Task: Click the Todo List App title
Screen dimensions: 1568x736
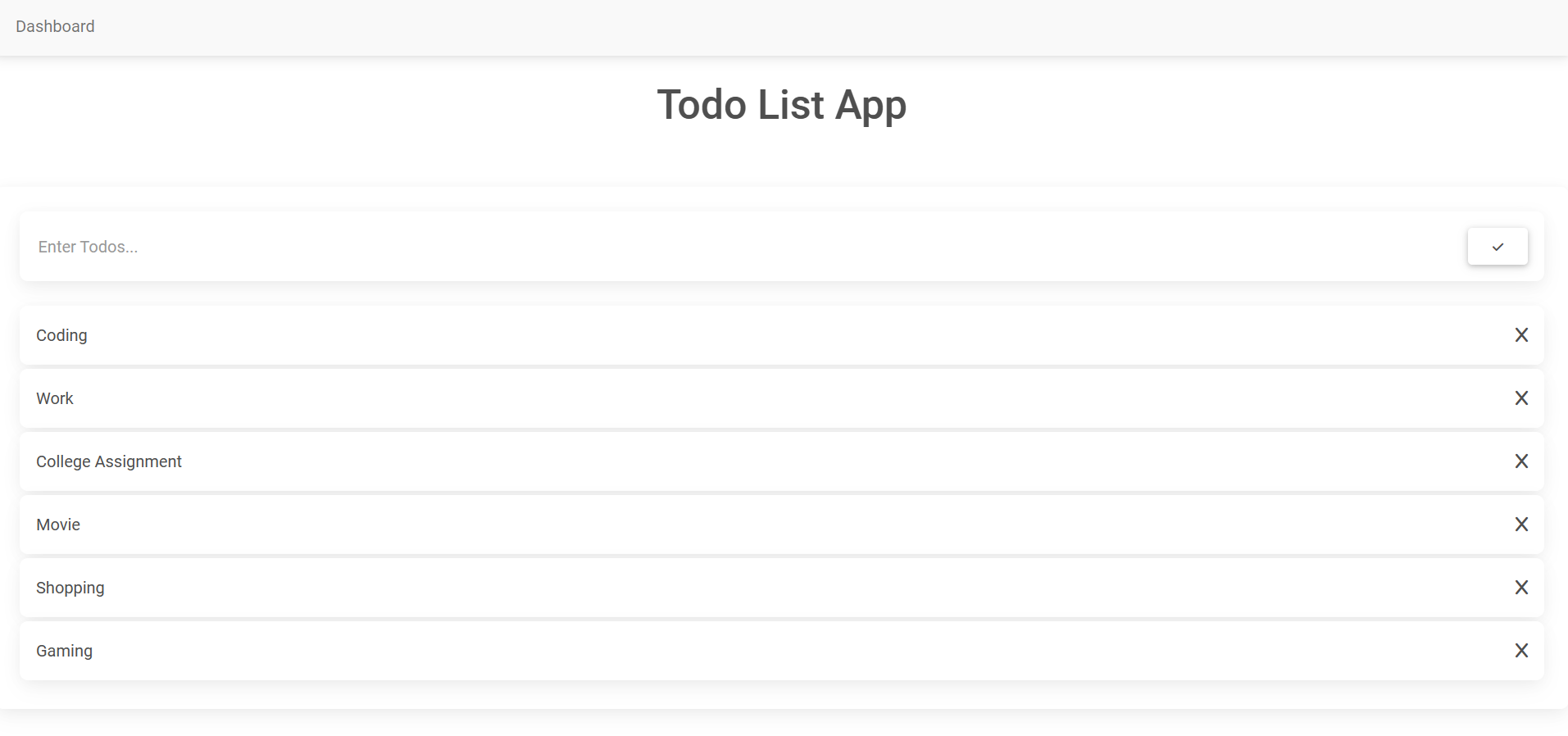Action: (x=781, y=105)
